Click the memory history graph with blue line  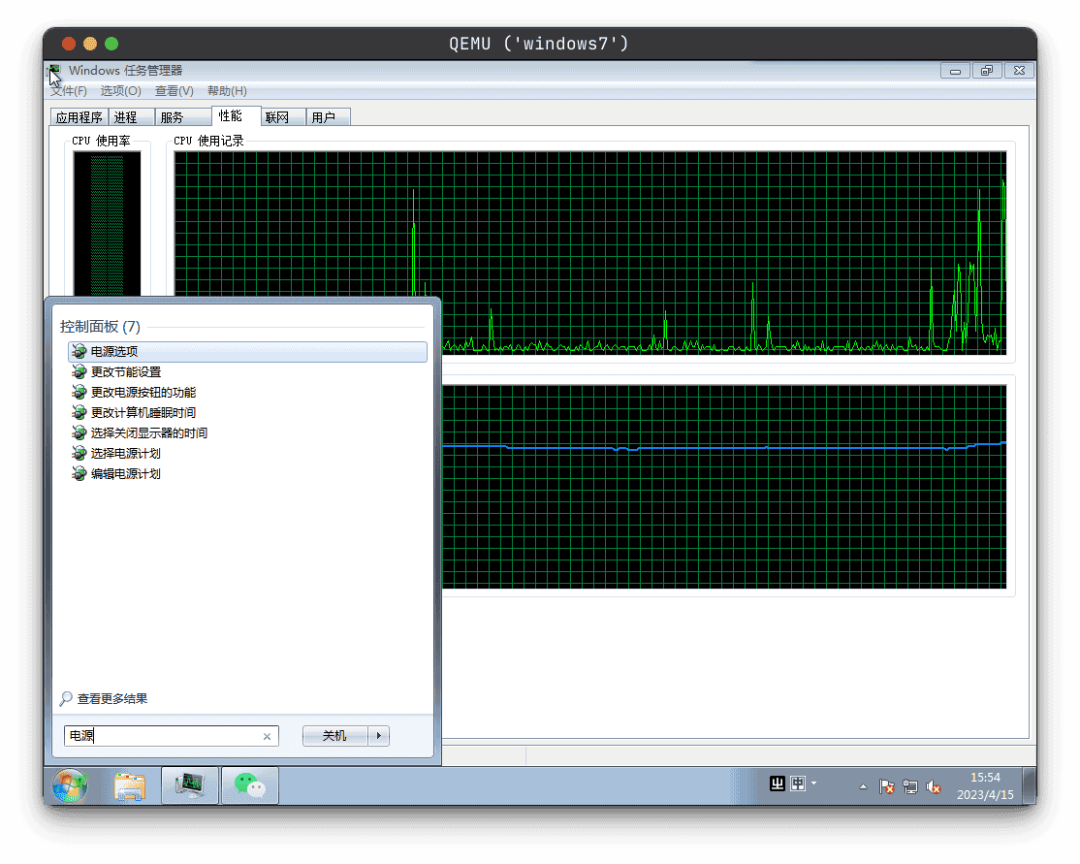(725, 487)
